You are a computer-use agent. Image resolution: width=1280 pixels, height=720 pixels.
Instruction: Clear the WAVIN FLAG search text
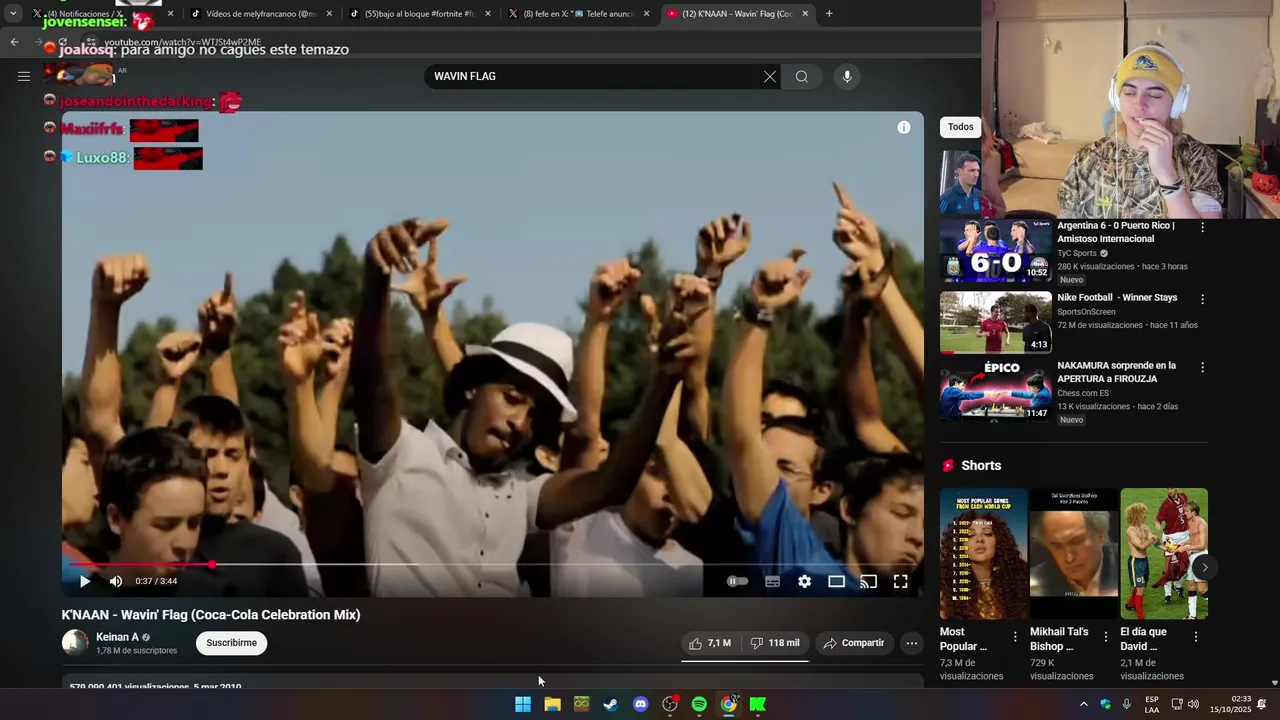[x=770, y=77]
